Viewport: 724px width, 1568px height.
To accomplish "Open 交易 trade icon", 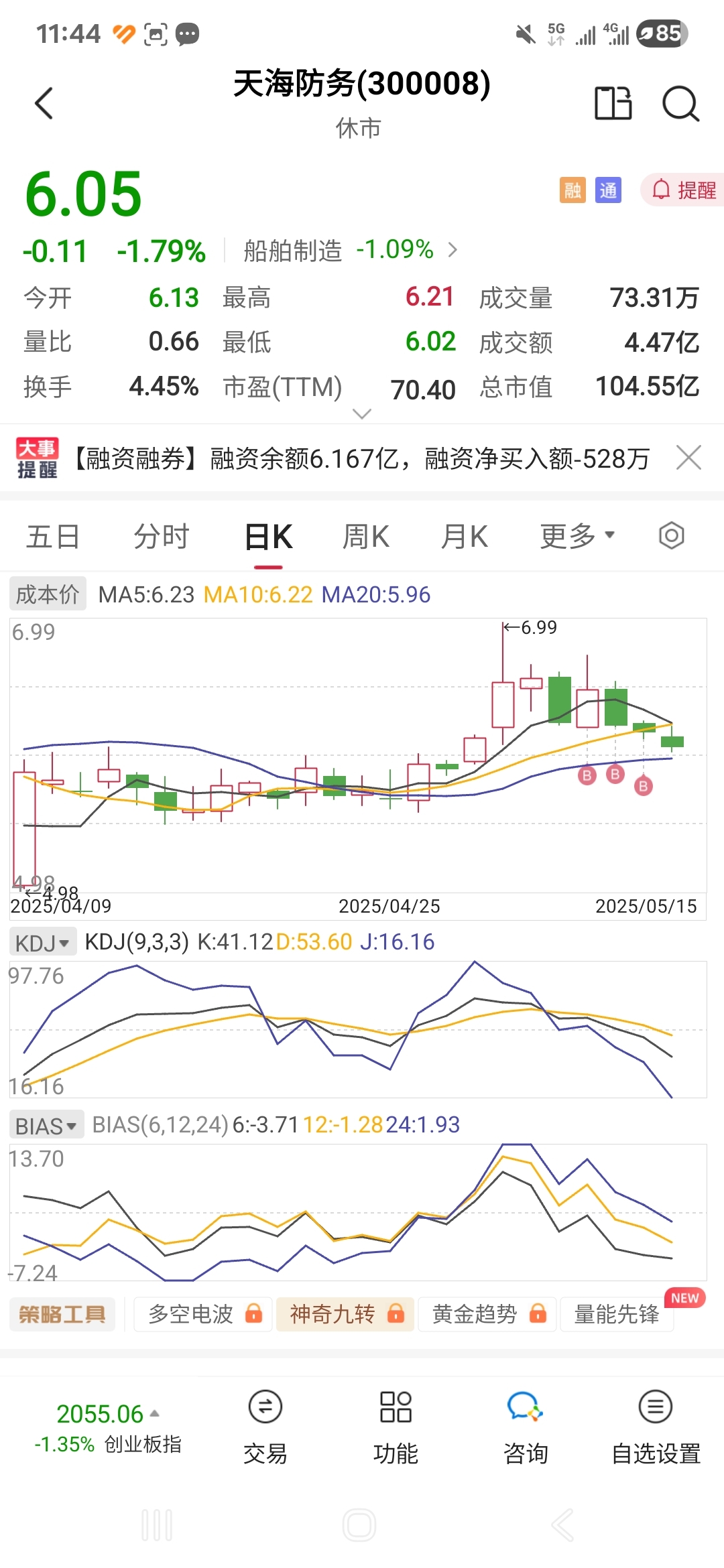I will pos(265,1427).
